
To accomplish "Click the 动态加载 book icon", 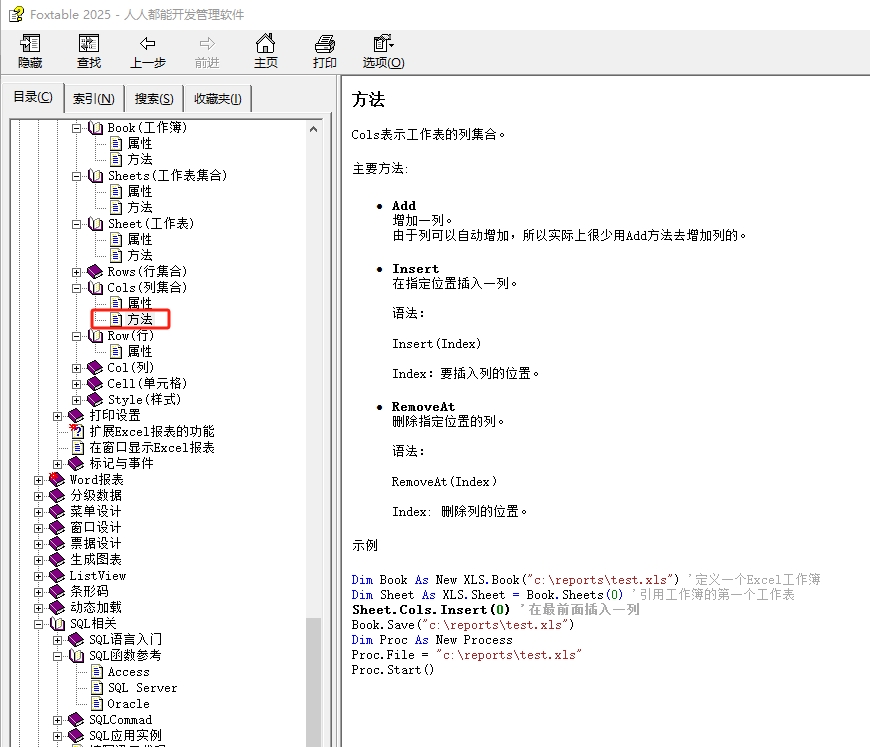I will [57, 608].
